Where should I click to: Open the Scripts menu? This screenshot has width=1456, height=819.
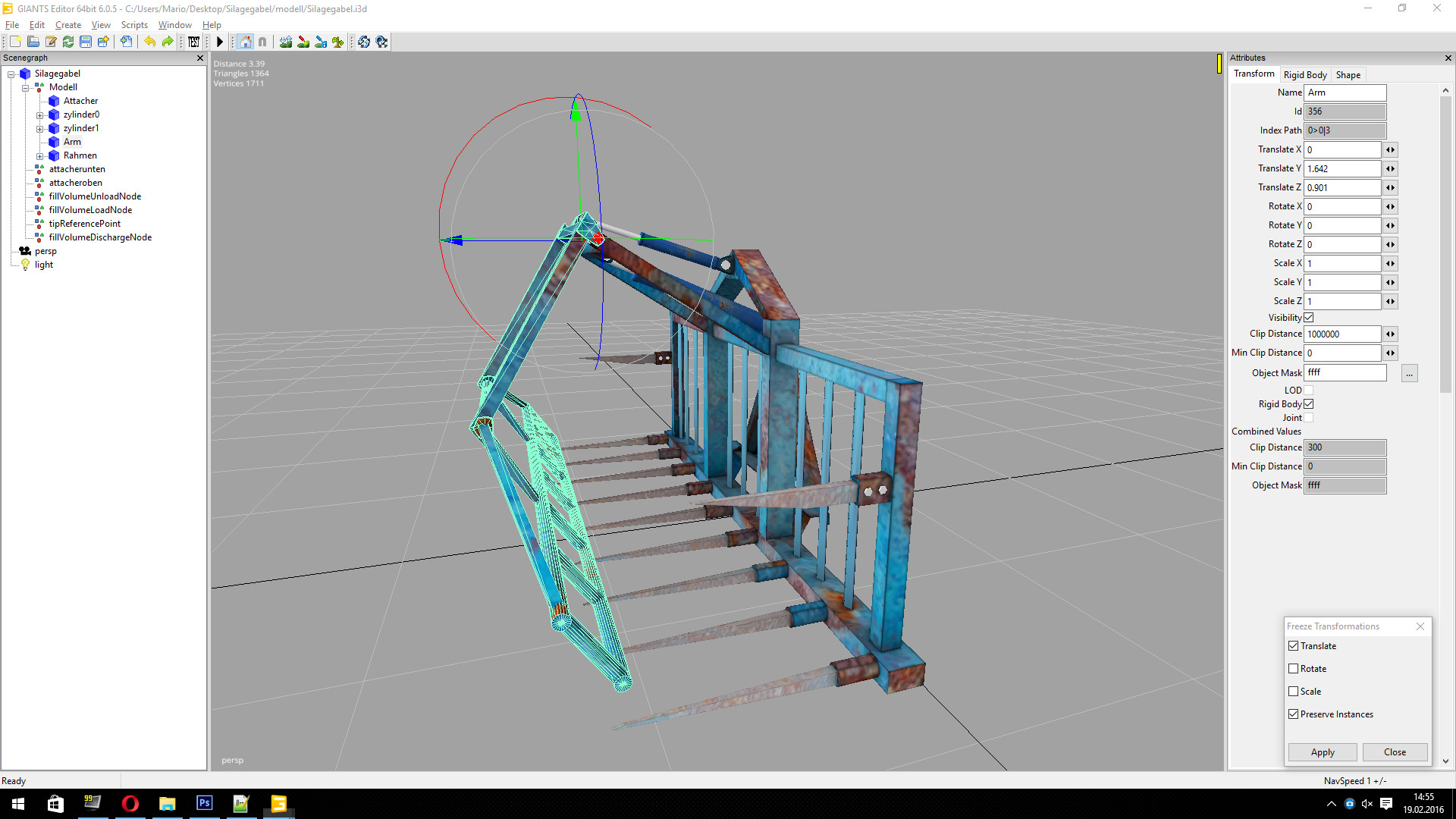[134, 25]
